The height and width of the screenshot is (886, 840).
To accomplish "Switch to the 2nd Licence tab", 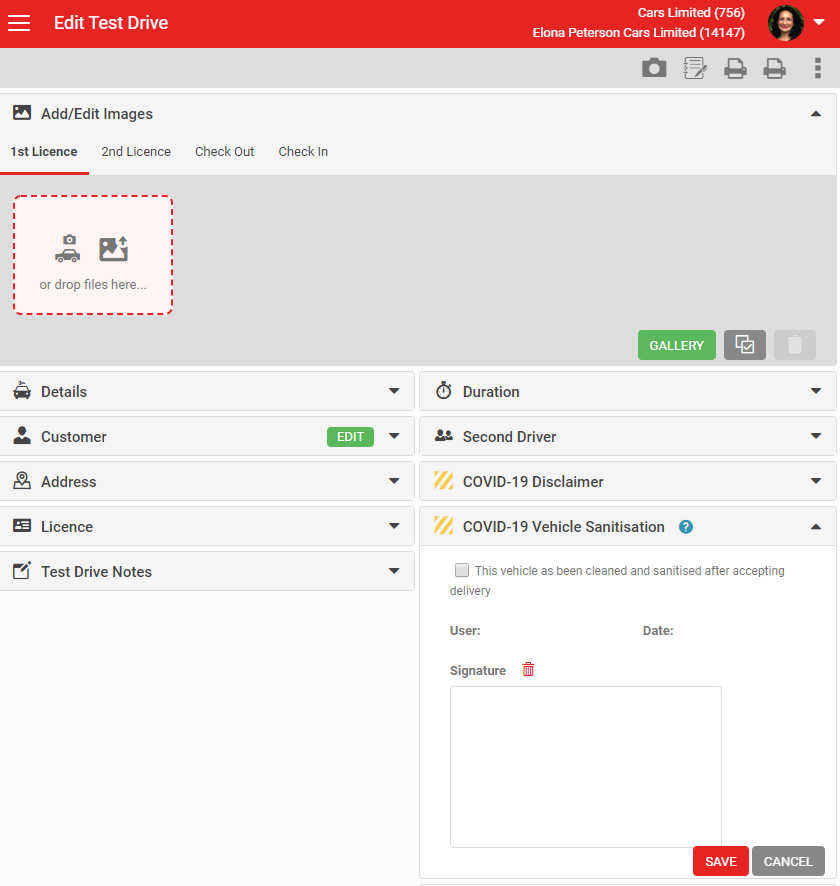I will tap(136, 151).
